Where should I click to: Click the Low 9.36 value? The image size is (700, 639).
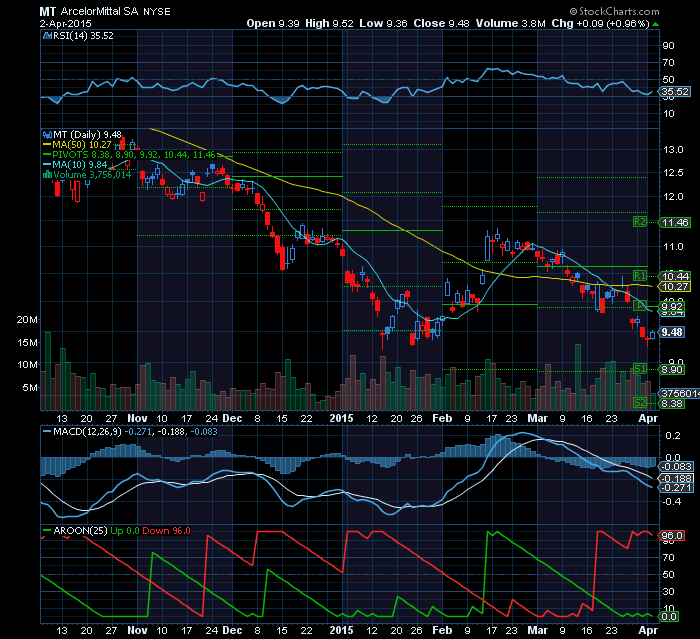[383, 23]
